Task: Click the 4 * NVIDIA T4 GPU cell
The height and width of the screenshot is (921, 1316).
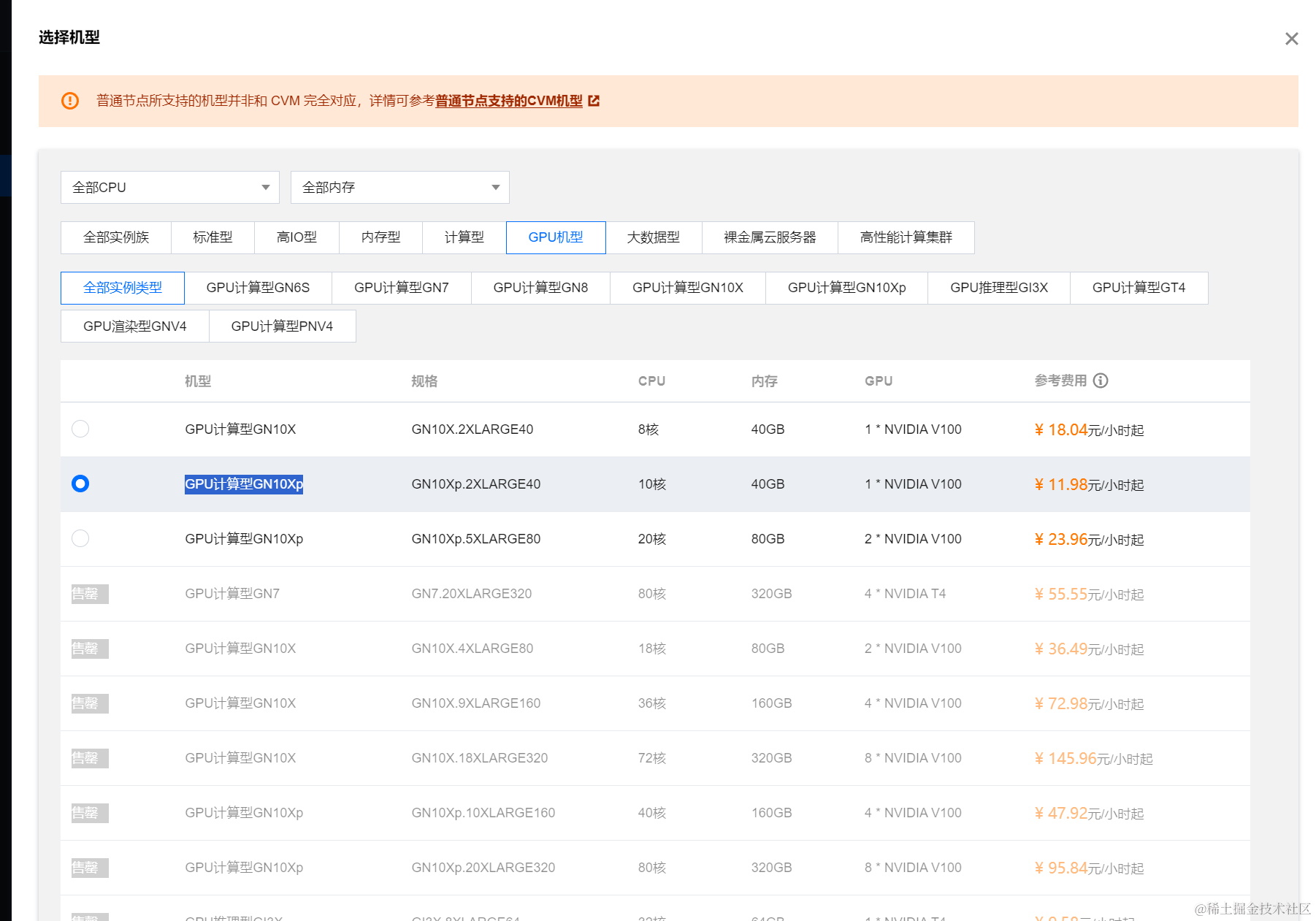Action: click(905, 594)
